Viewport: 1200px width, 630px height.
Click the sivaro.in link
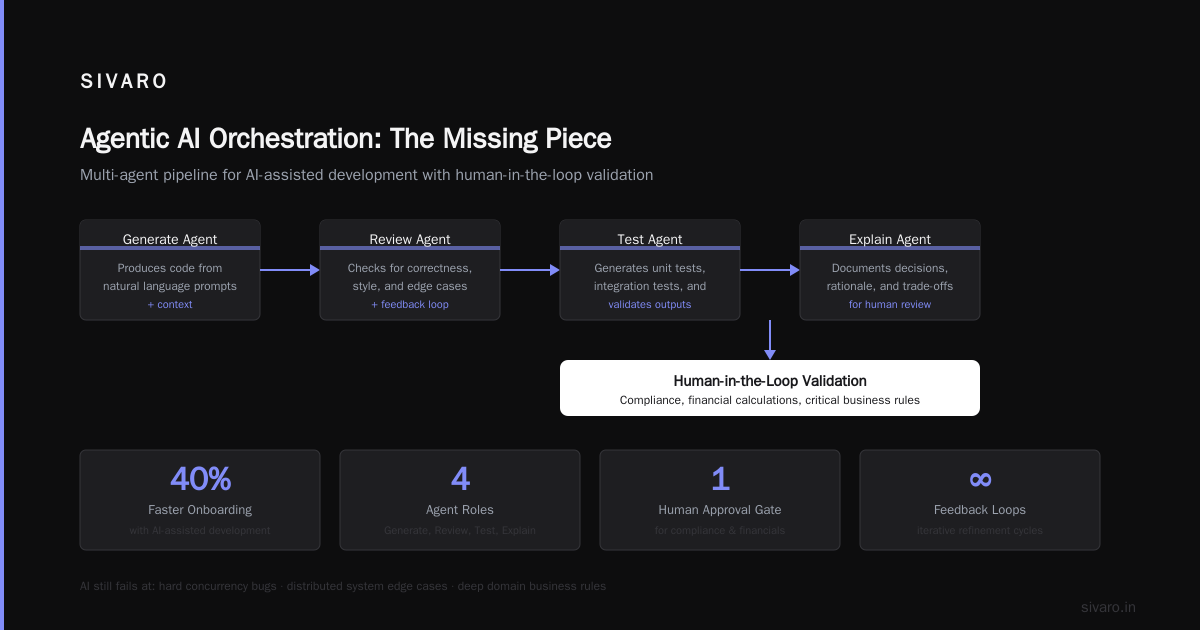(x=1108, y=607)
